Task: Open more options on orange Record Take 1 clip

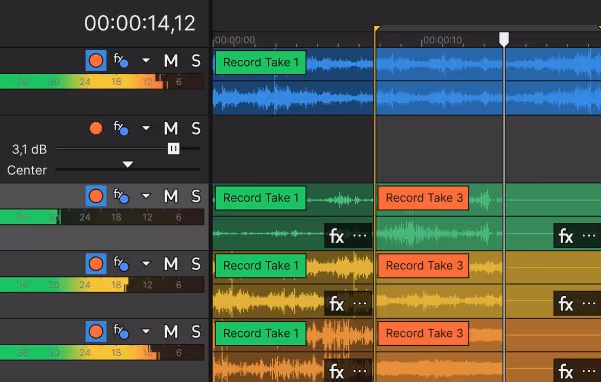Action: coord(360,371)
